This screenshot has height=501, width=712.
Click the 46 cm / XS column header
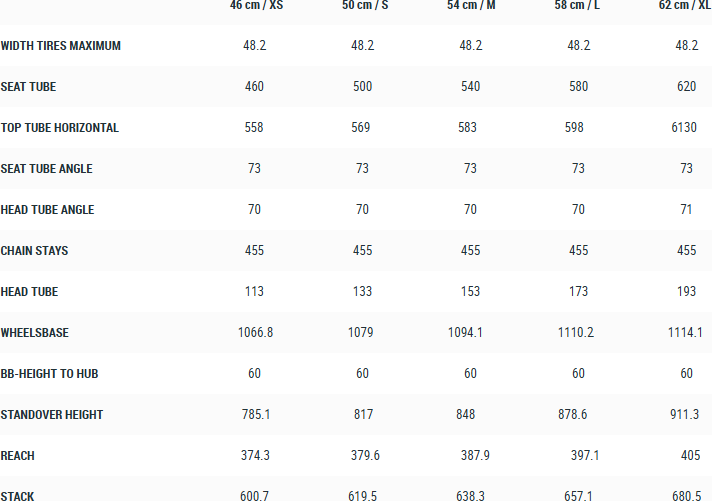(x=254, y=5)
